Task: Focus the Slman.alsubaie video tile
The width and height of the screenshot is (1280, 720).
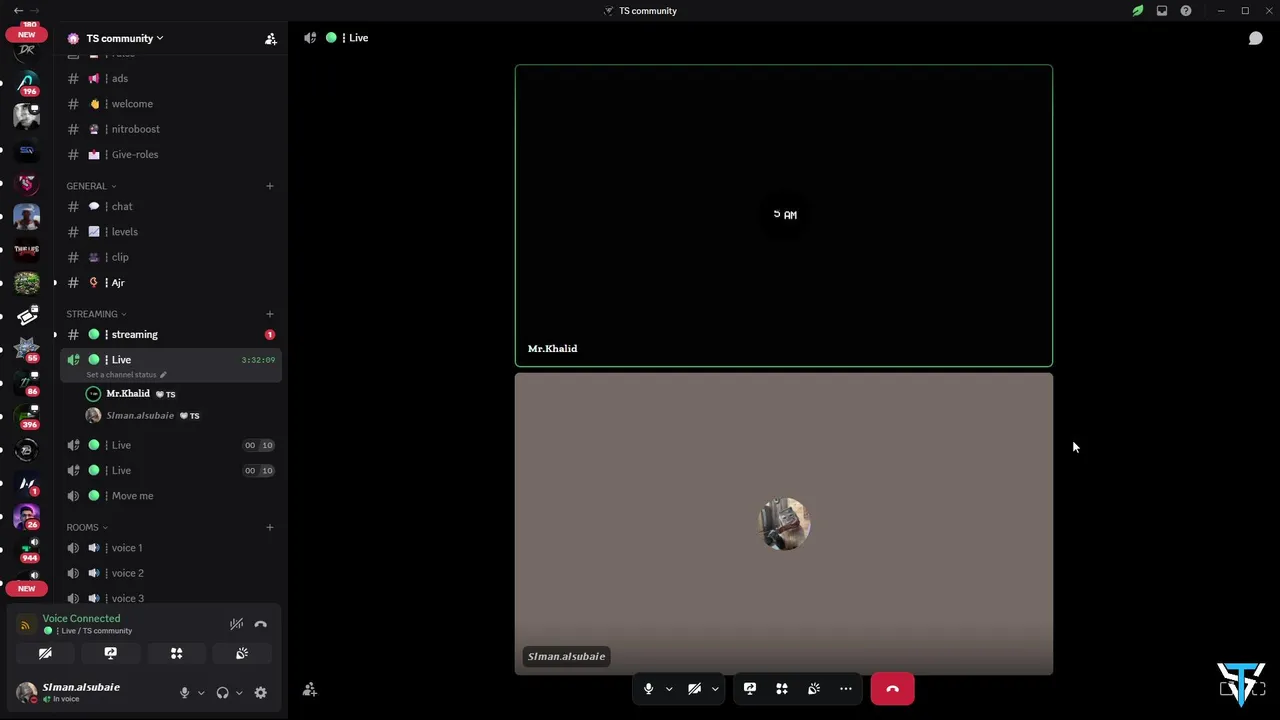Action: (x=784, y=524)
